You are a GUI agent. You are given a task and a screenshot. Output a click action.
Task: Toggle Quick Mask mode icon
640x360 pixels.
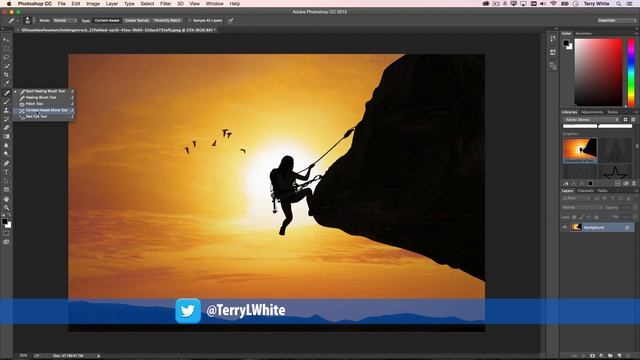pyautogui.click(x=6, y=233)
